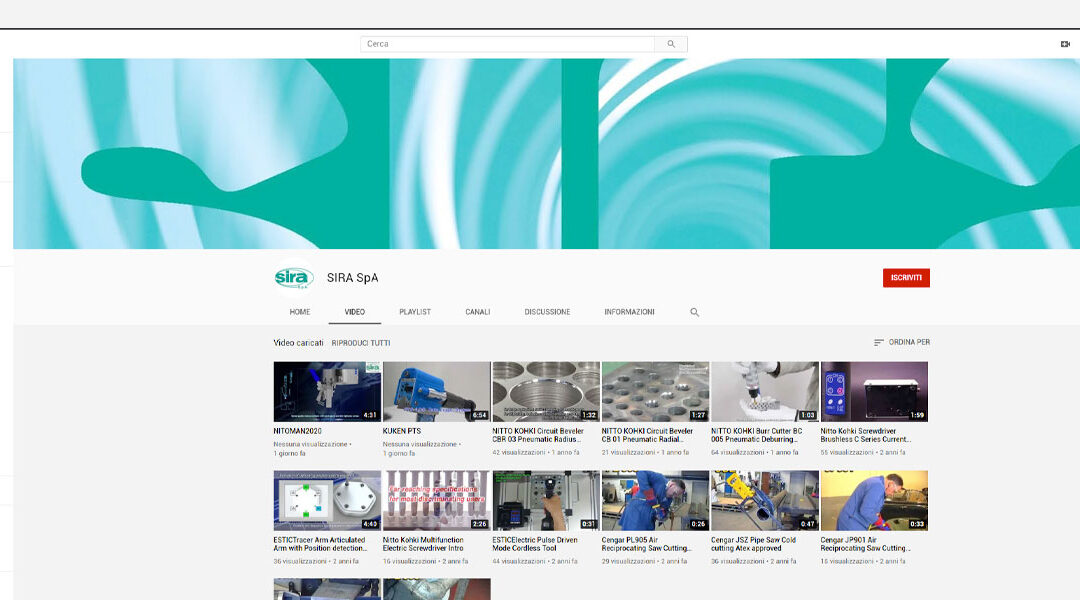
Task: Click the camera upload icon at top right
Action: coord(1065,44)
